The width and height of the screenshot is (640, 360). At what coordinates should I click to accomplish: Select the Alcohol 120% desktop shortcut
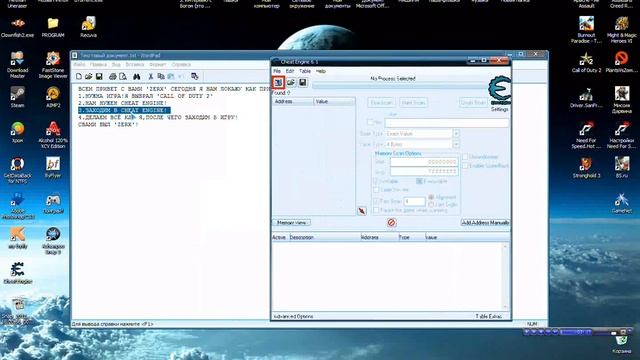(x=53, y=135)
